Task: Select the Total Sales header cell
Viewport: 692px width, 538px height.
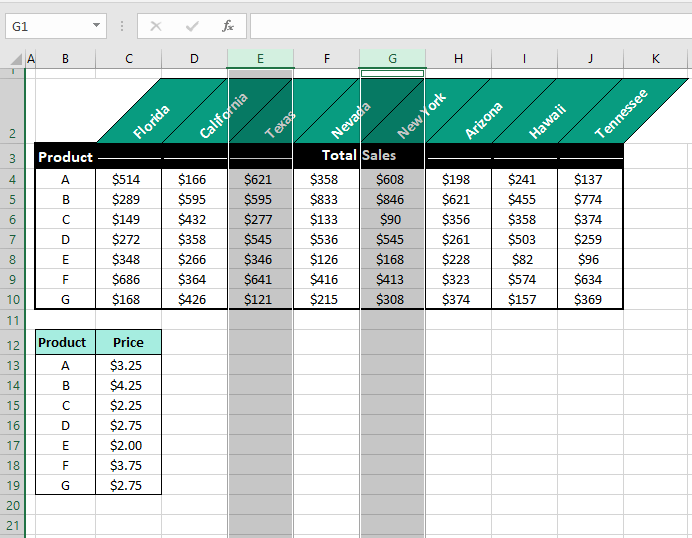Action: click(x=358, y=156)
